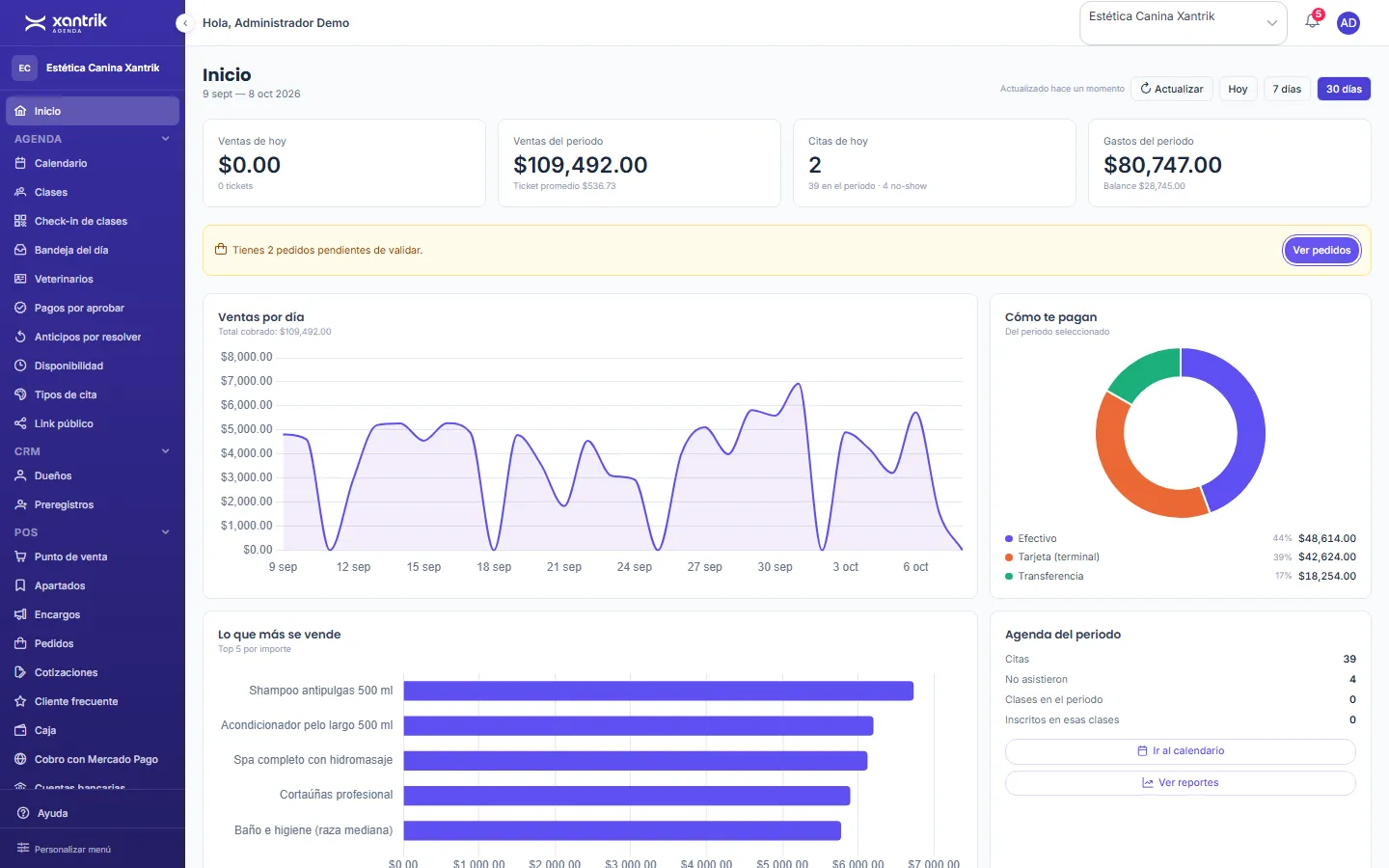Click Ver pedidos button

coord(1321,250)
